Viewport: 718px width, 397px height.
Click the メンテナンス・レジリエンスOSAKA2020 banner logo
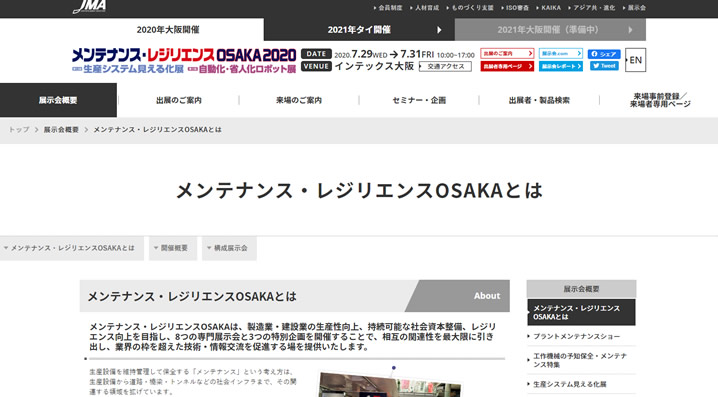tap(184, 61)
